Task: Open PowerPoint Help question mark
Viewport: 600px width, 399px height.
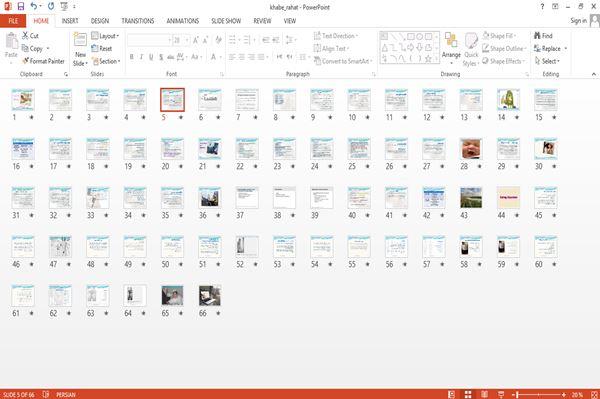Action: click(x=542, y=7)
